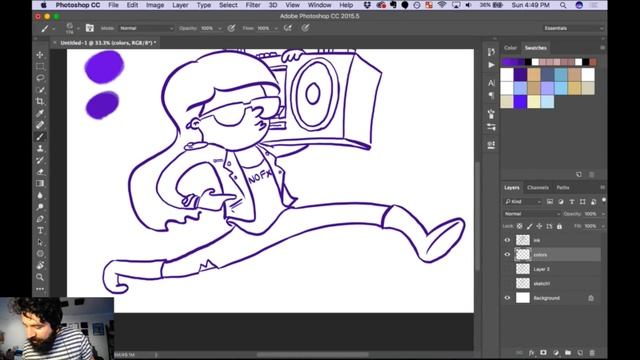Select the Quick Selection tool
Viewport: 640px width, 360px height.
coord(40,90)
